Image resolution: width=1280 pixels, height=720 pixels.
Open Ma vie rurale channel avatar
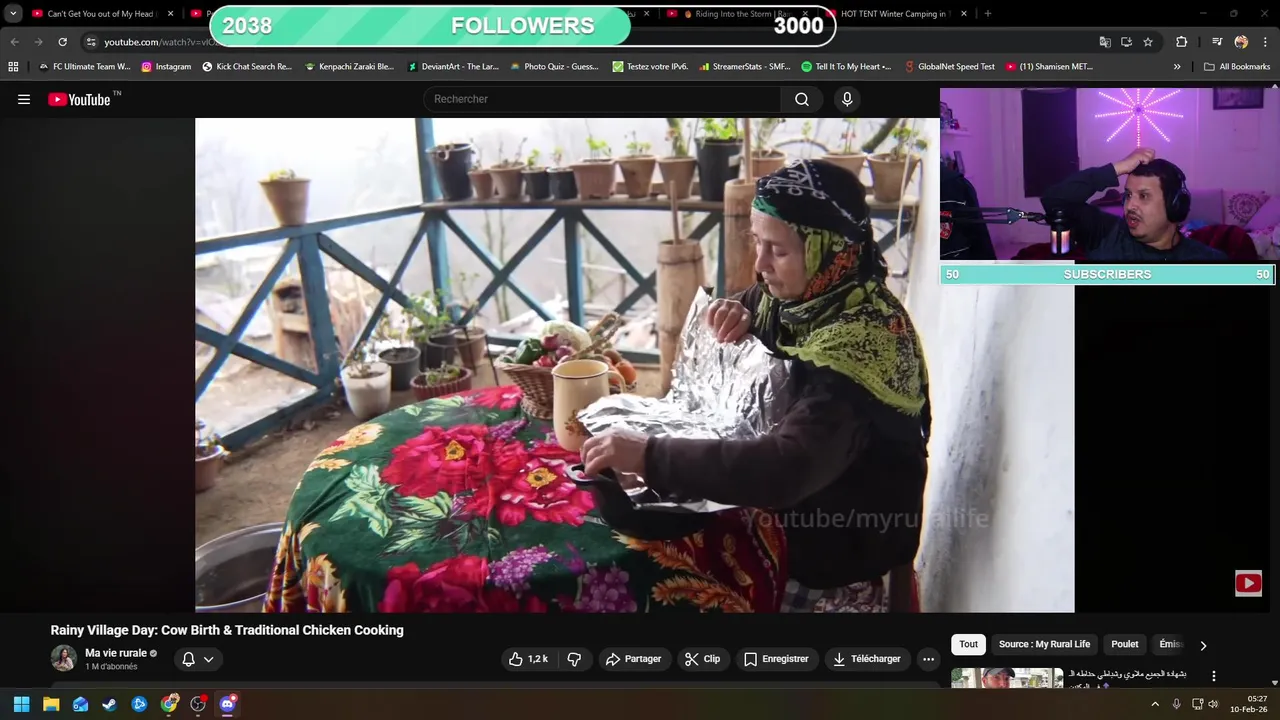[x=64, y=658]
